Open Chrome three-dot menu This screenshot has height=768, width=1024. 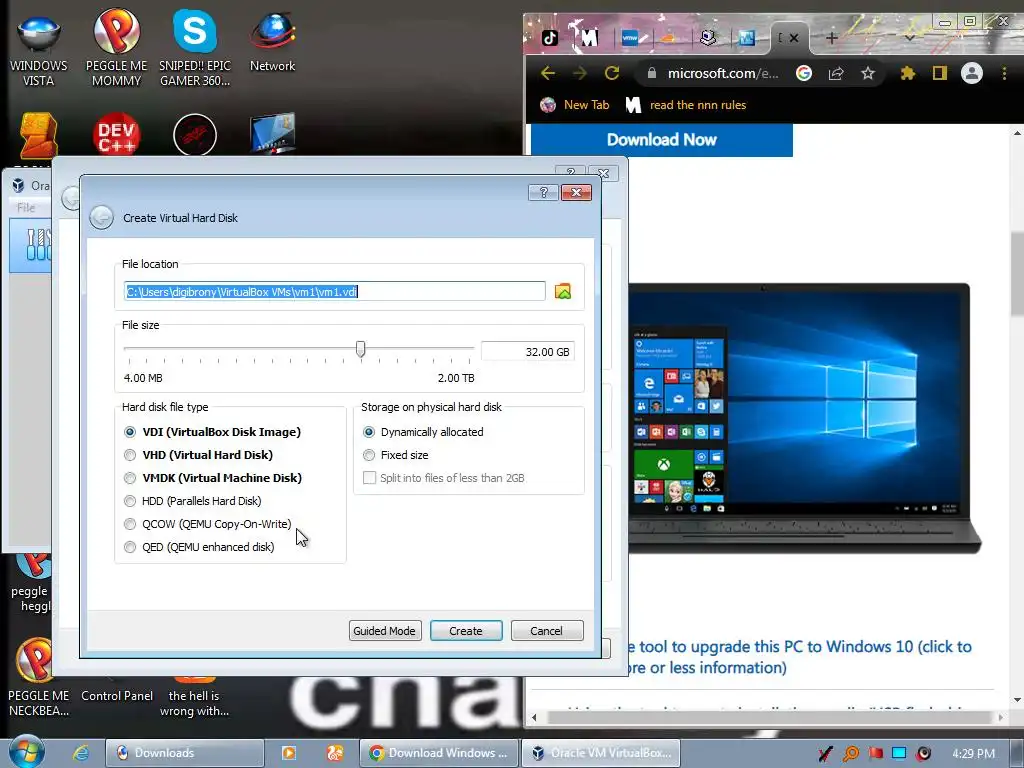point(1004,73)
